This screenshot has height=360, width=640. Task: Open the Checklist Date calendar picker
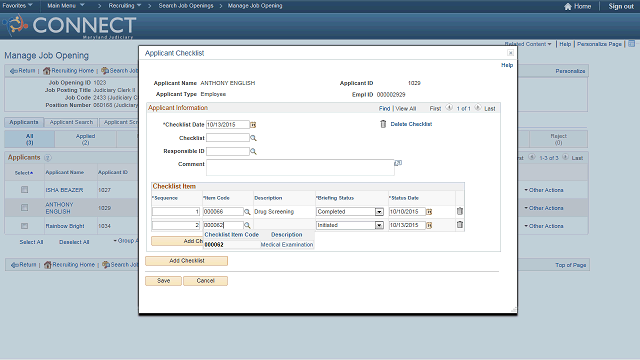tap(253, 124)
